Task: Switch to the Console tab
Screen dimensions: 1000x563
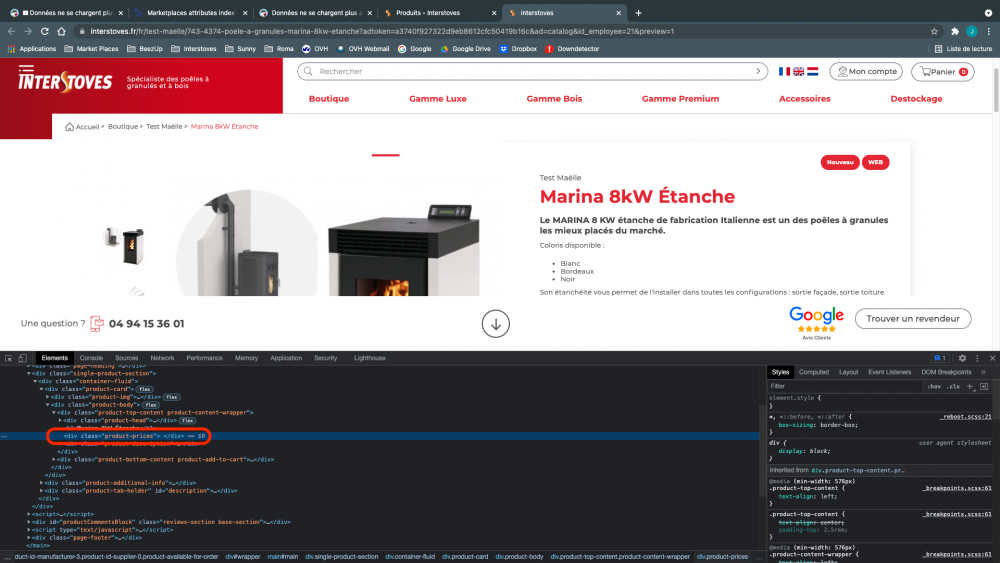Action: [91, 358]
